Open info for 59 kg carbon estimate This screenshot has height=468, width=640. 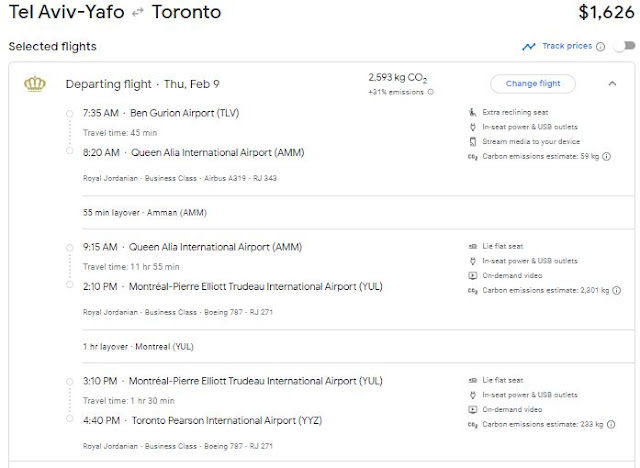coord(607,156)
